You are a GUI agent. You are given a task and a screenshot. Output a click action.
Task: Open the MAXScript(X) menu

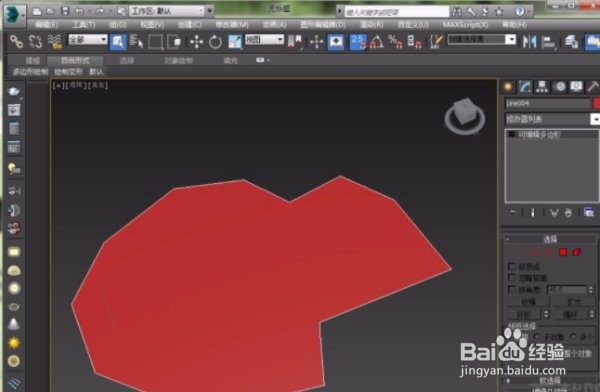[x=465, y=25]
